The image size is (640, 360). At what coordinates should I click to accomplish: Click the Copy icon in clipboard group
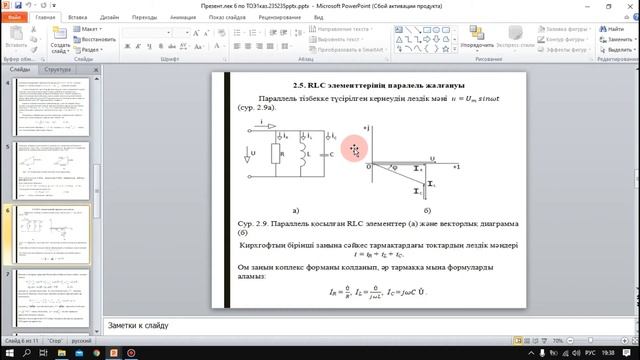pos(33,40)
